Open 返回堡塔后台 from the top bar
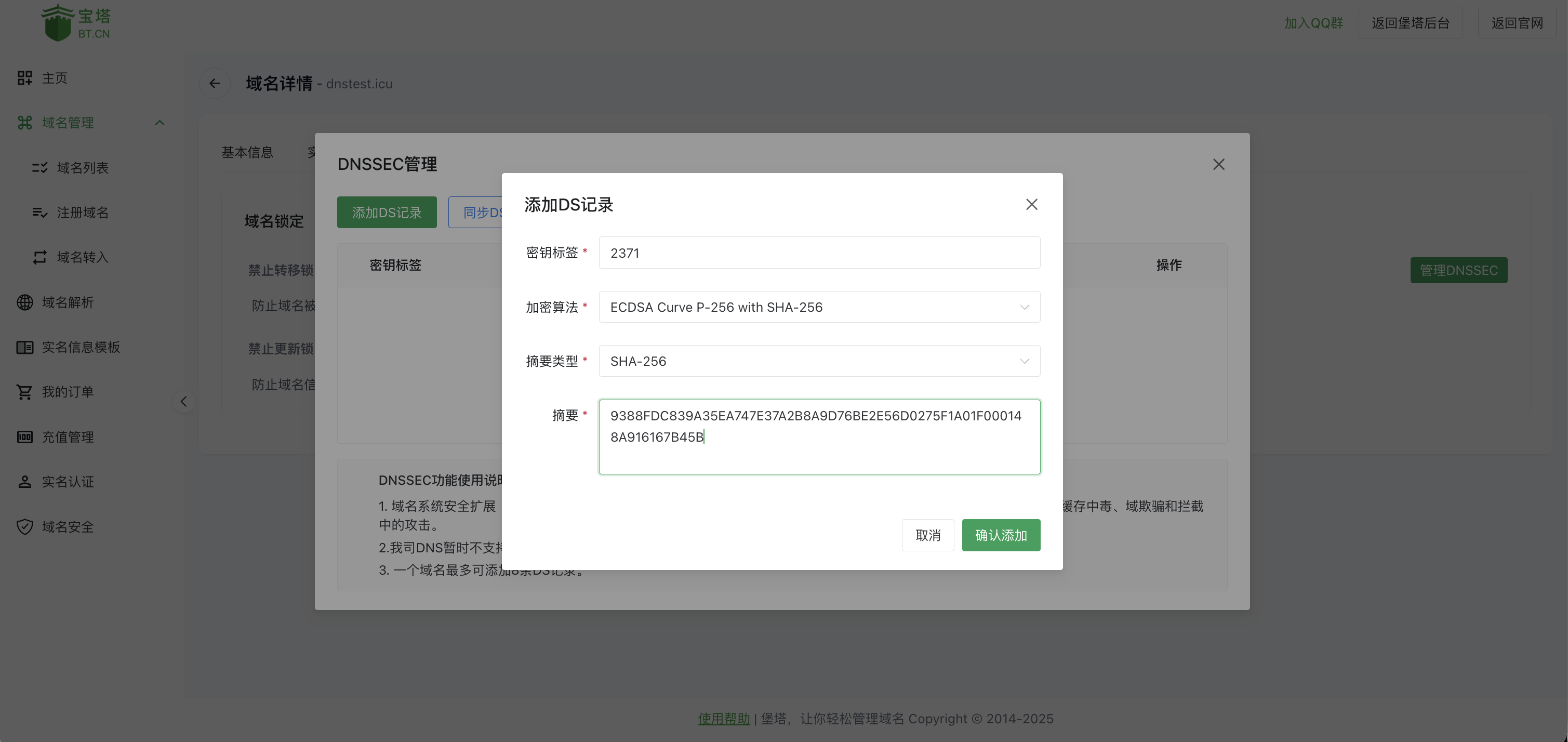The width and height of the screenshot is (1568, 742). 1411,22
